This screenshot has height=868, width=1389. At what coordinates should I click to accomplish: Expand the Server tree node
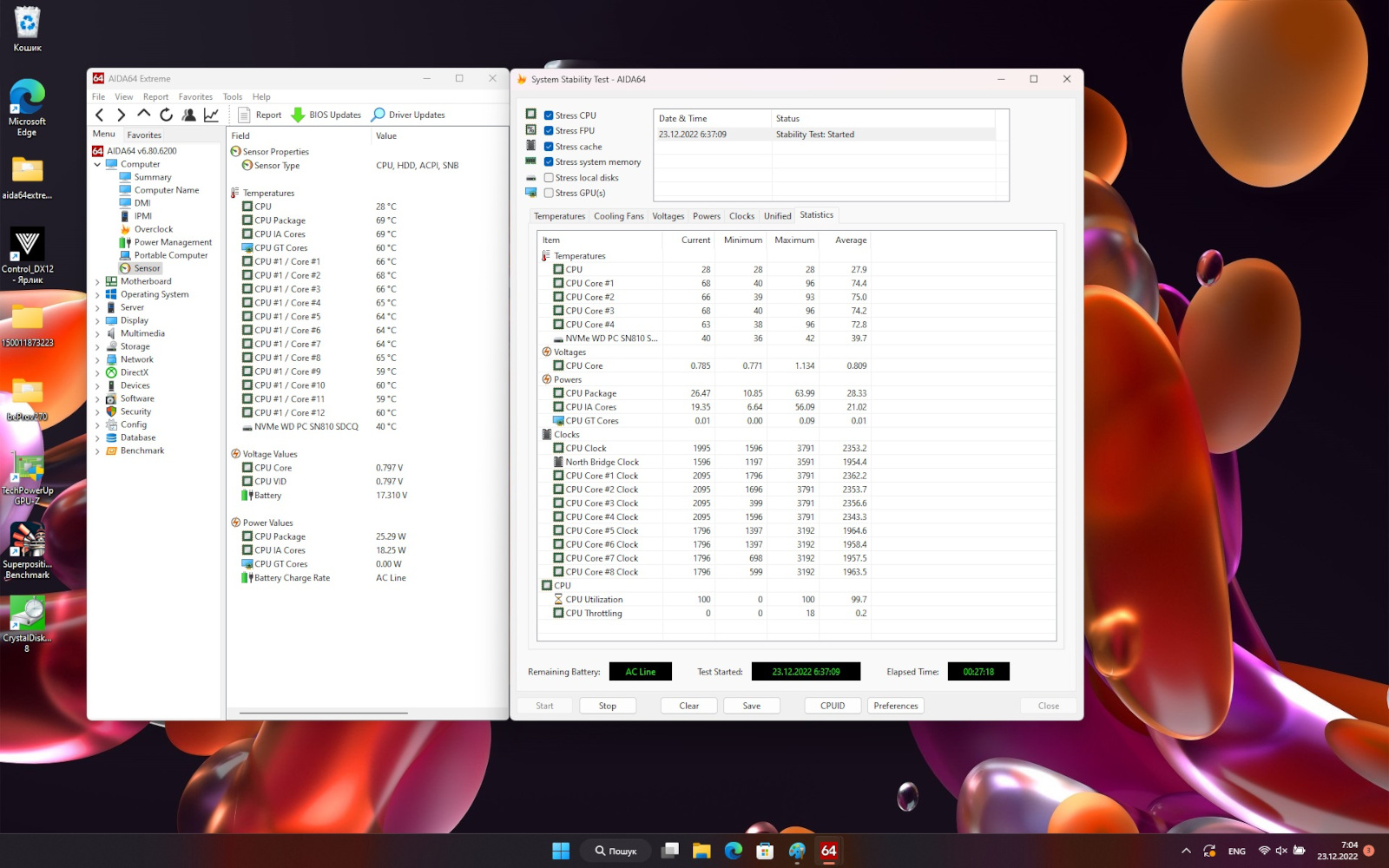tap(97, 307)
